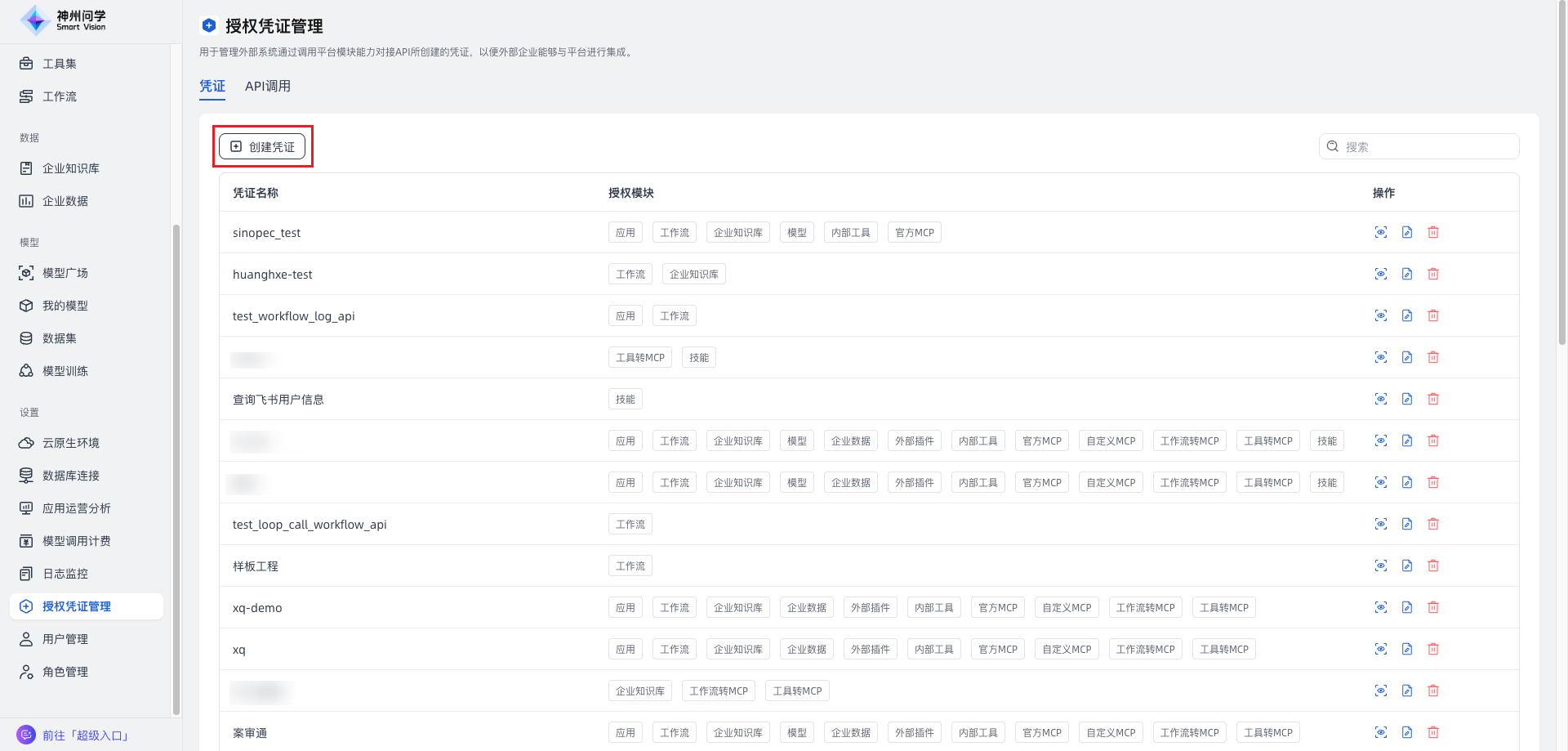Edit 查询飞书用户信息 credential

pyautogui.click(x=1407, y=399)
